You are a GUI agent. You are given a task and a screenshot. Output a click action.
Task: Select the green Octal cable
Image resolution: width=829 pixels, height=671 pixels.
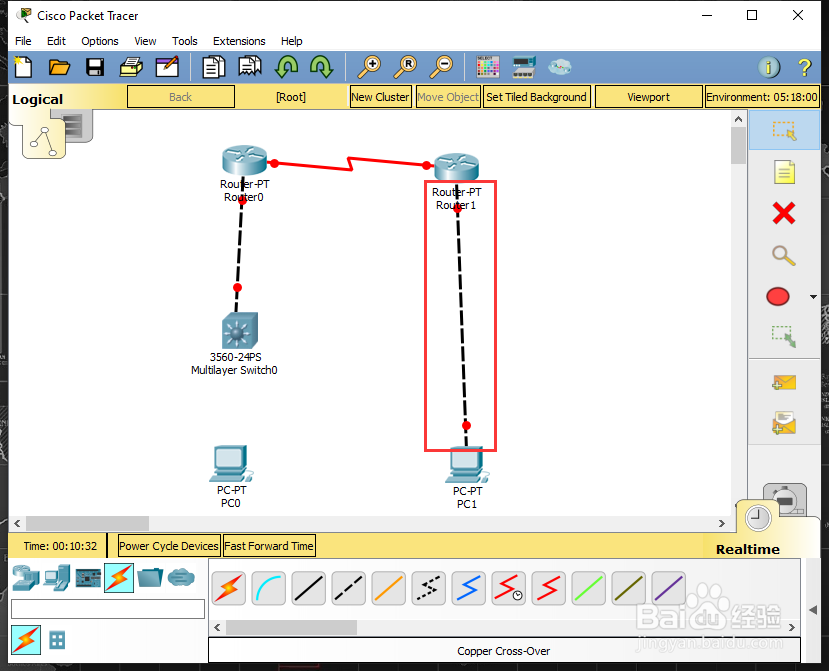[x=588, y=589]
